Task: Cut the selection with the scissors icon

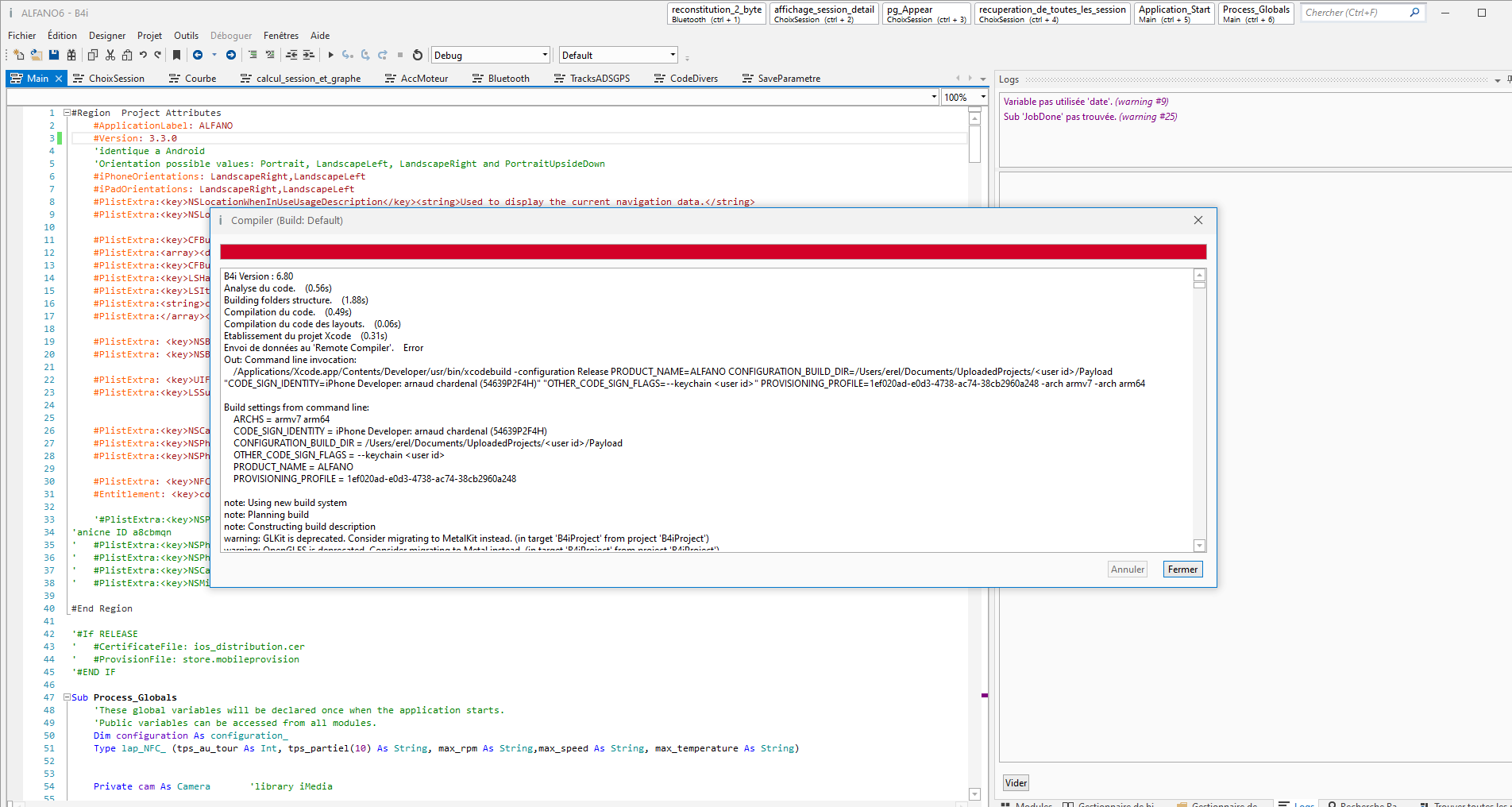Action: pyautogui.click(x=110, y=55)
